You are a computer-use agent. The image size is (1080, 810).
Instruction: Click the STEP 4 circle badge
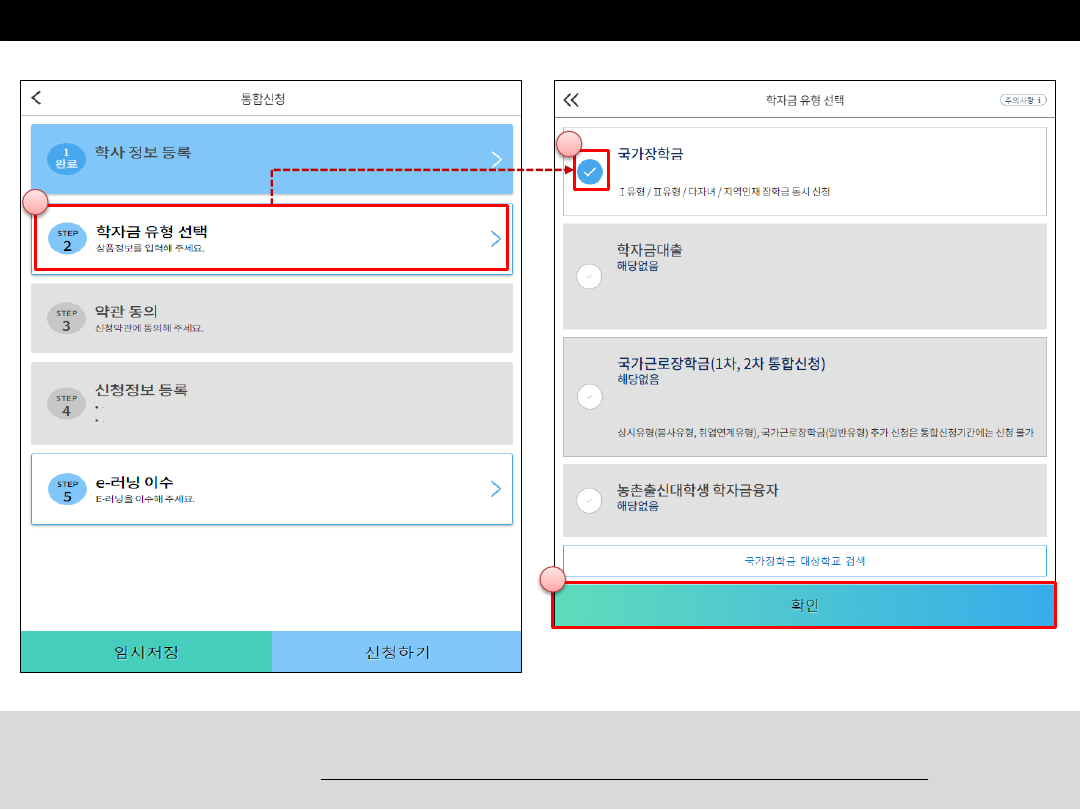66,403
